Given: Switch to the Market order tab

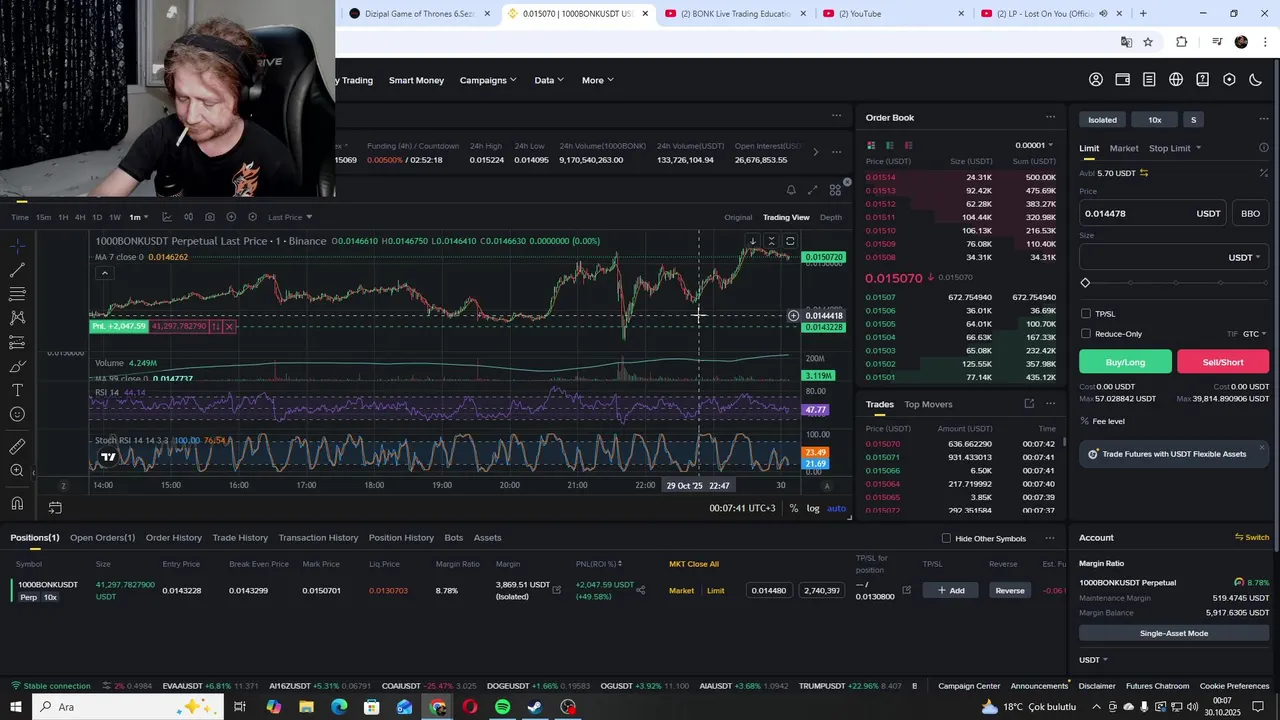Looking at the screenshot, I should (x=1123, y=148).
